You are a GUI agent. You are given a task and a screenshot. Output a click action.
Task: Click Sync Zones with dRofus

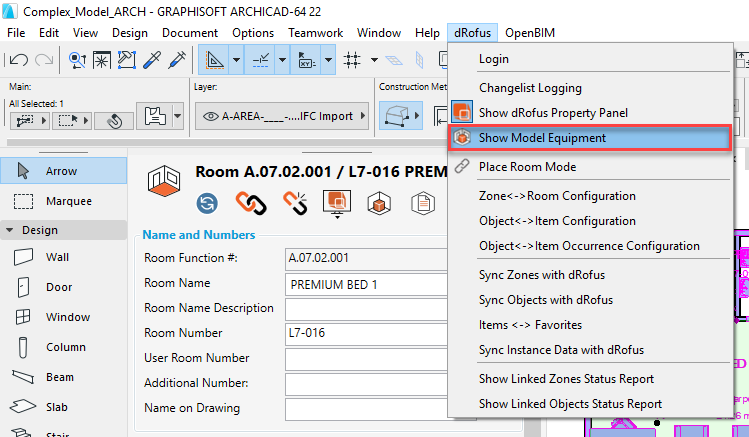point(541,274)
